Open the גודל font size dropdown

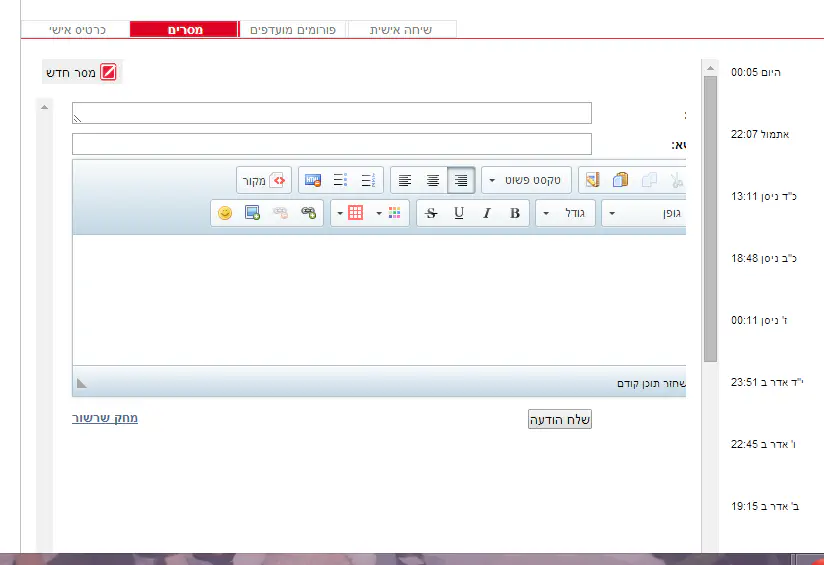coord(567,213)
